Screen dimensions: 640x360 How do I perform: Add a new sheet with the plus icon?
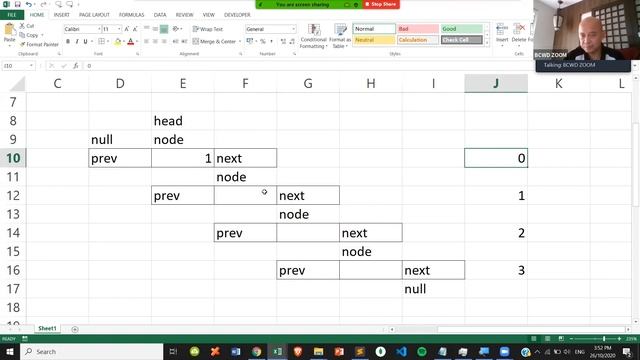pos(75,329)
